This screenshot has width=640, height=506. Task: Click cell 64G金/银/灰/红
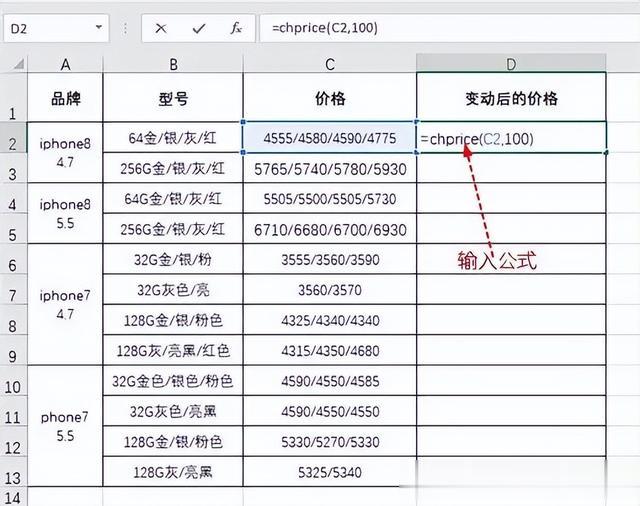coord(173,198)
